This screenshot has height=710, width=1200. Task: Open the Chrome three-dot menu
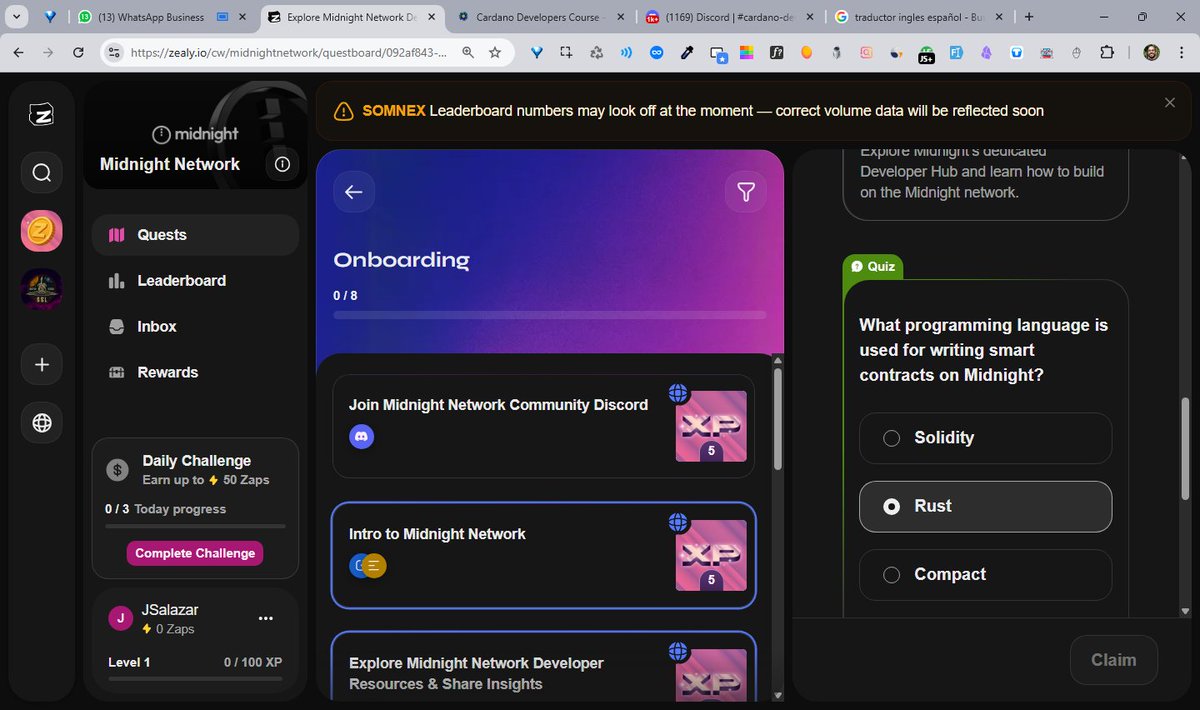(1180, 53)
